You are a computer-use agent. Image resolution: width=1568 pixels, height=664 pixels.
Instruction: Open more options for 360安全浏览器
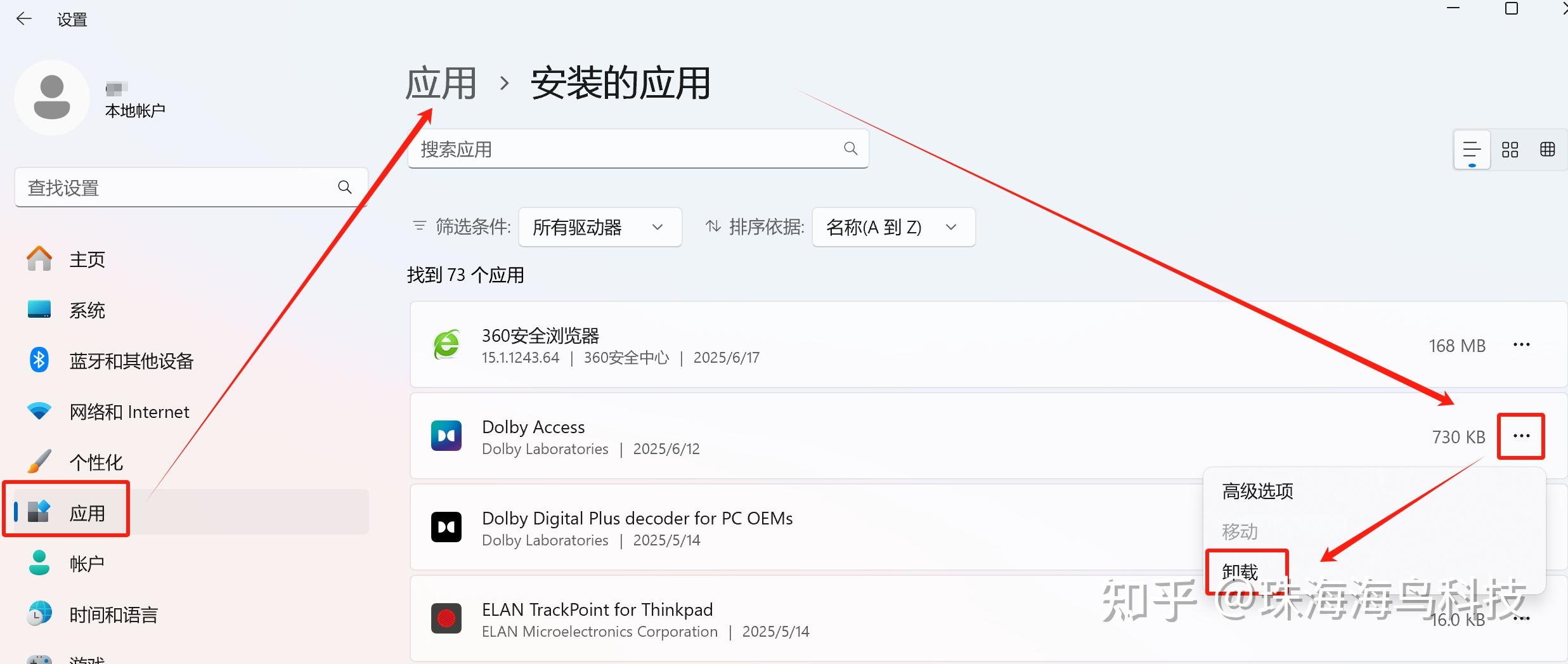1522,344
